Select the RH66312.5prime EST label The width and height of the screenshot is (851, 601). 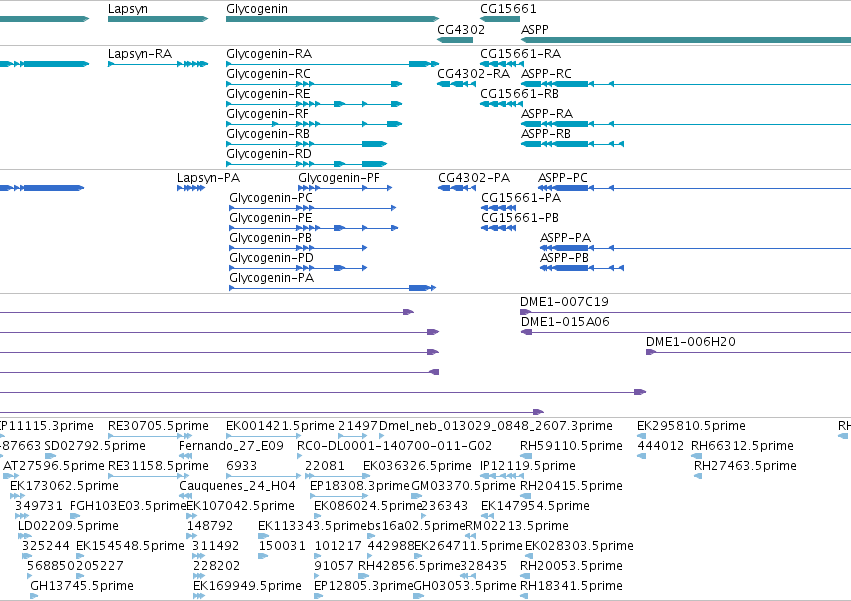tap(742, 446)
